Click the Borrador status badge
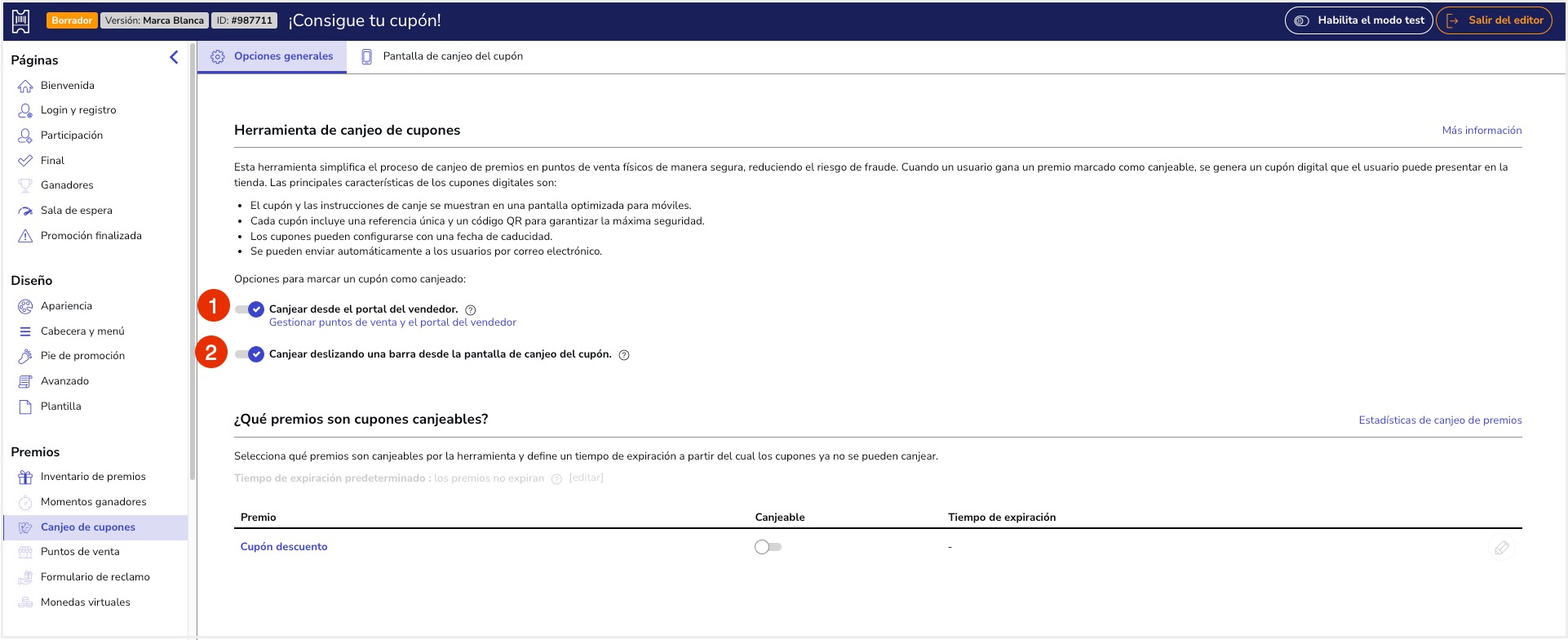Image resolution: width=1568 pixels, height=640 pixels. click(x=72, y=20)
